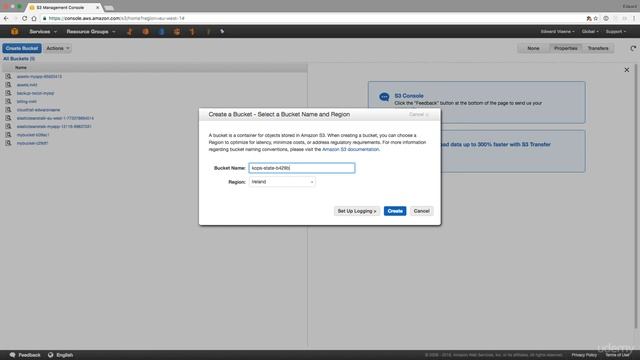Open the Services dropdown menu
Viewport: 640px width, 360px height.
[x=43, y=31]
